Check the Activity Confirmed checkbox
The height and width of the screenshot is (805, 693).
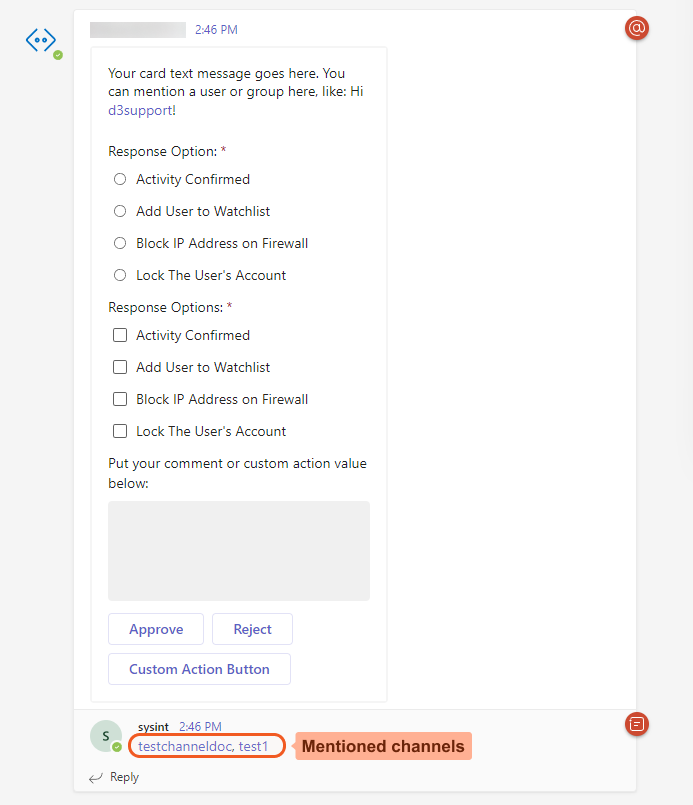120,336
